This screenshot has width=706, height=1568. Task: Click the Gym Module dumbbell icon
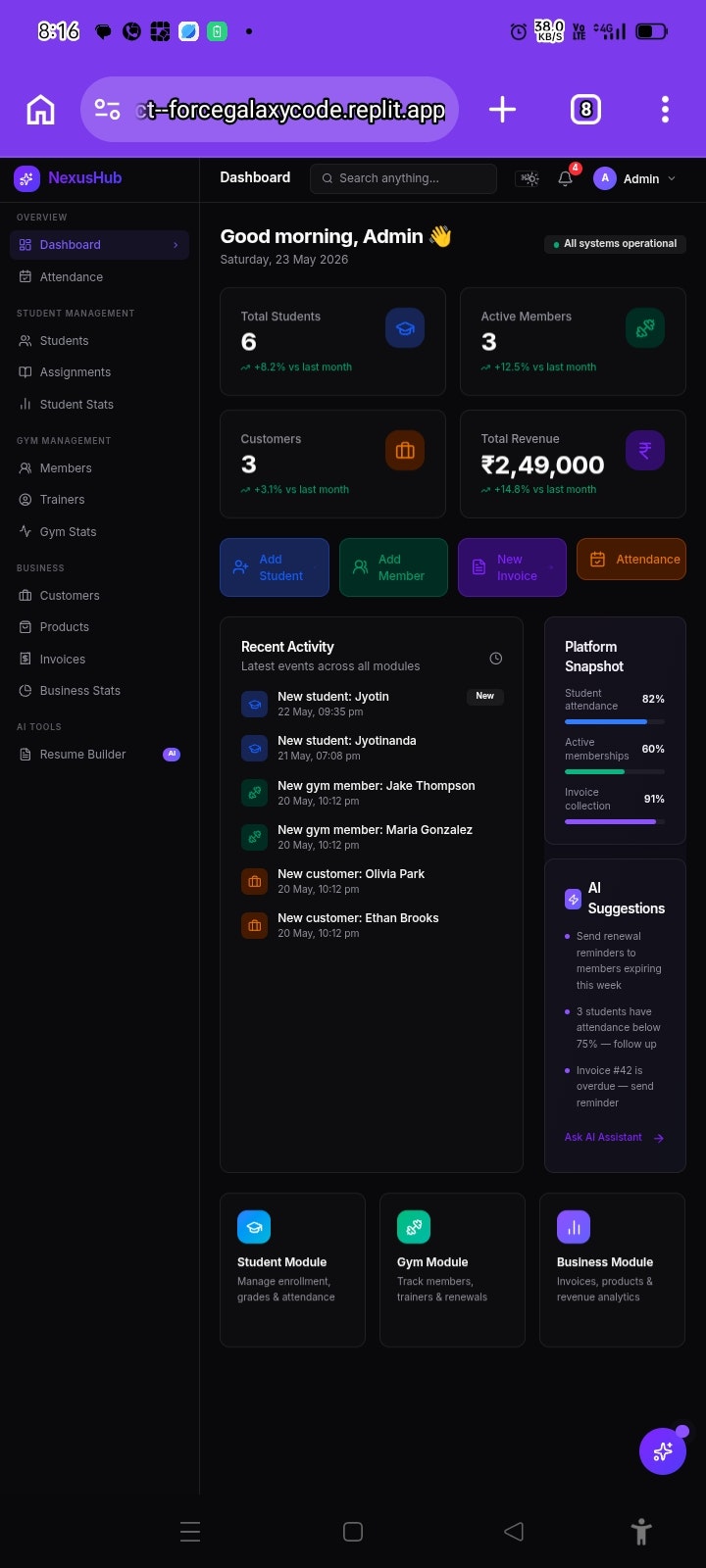(x=414, y=1227)
